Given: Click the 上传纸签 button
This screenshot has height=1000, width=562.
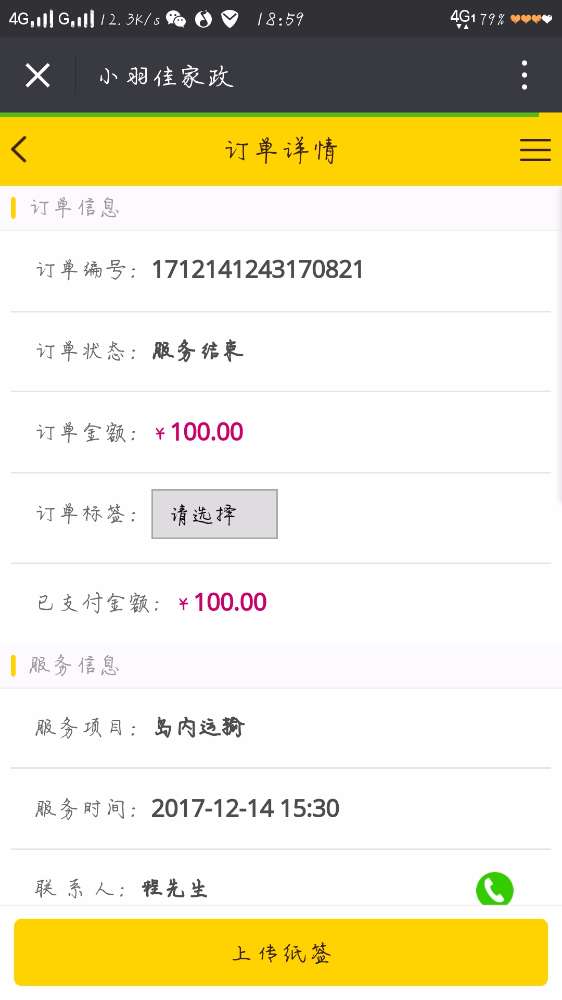Looking at the screenshot, I should point(281,952).
